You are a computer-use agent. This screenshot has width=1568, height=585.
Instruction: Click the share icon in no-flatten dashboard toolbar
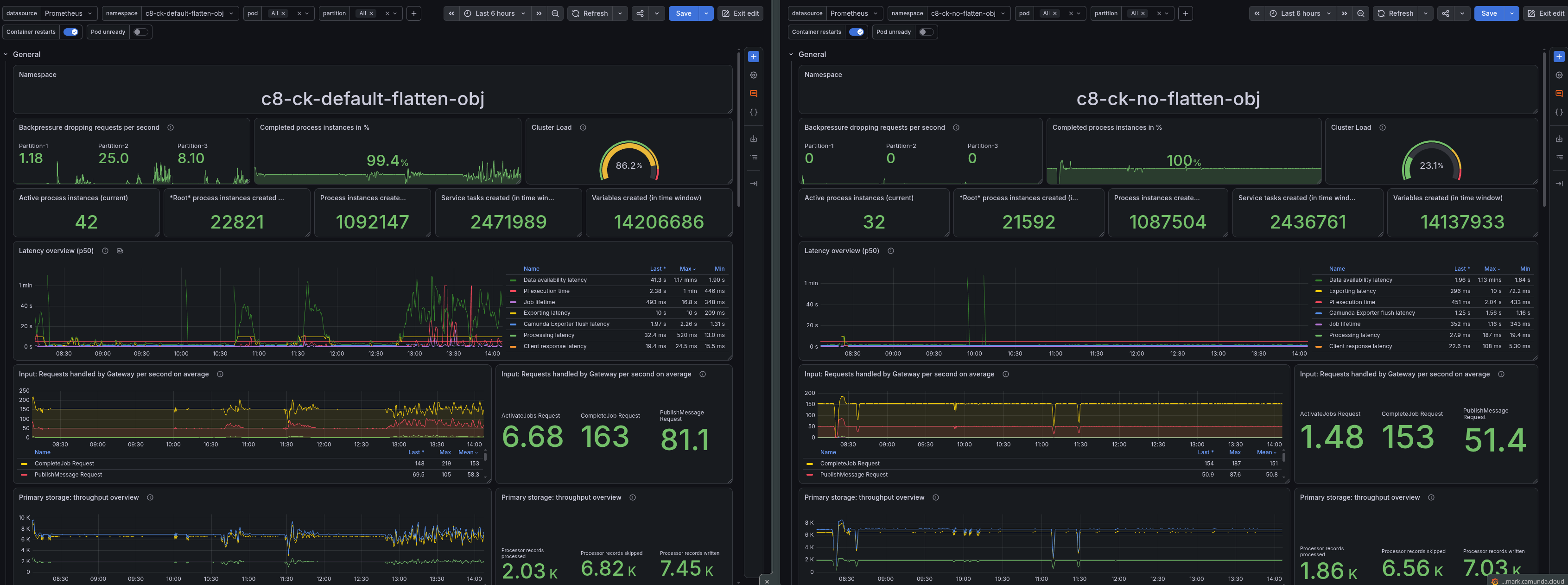pos(1446,13)
